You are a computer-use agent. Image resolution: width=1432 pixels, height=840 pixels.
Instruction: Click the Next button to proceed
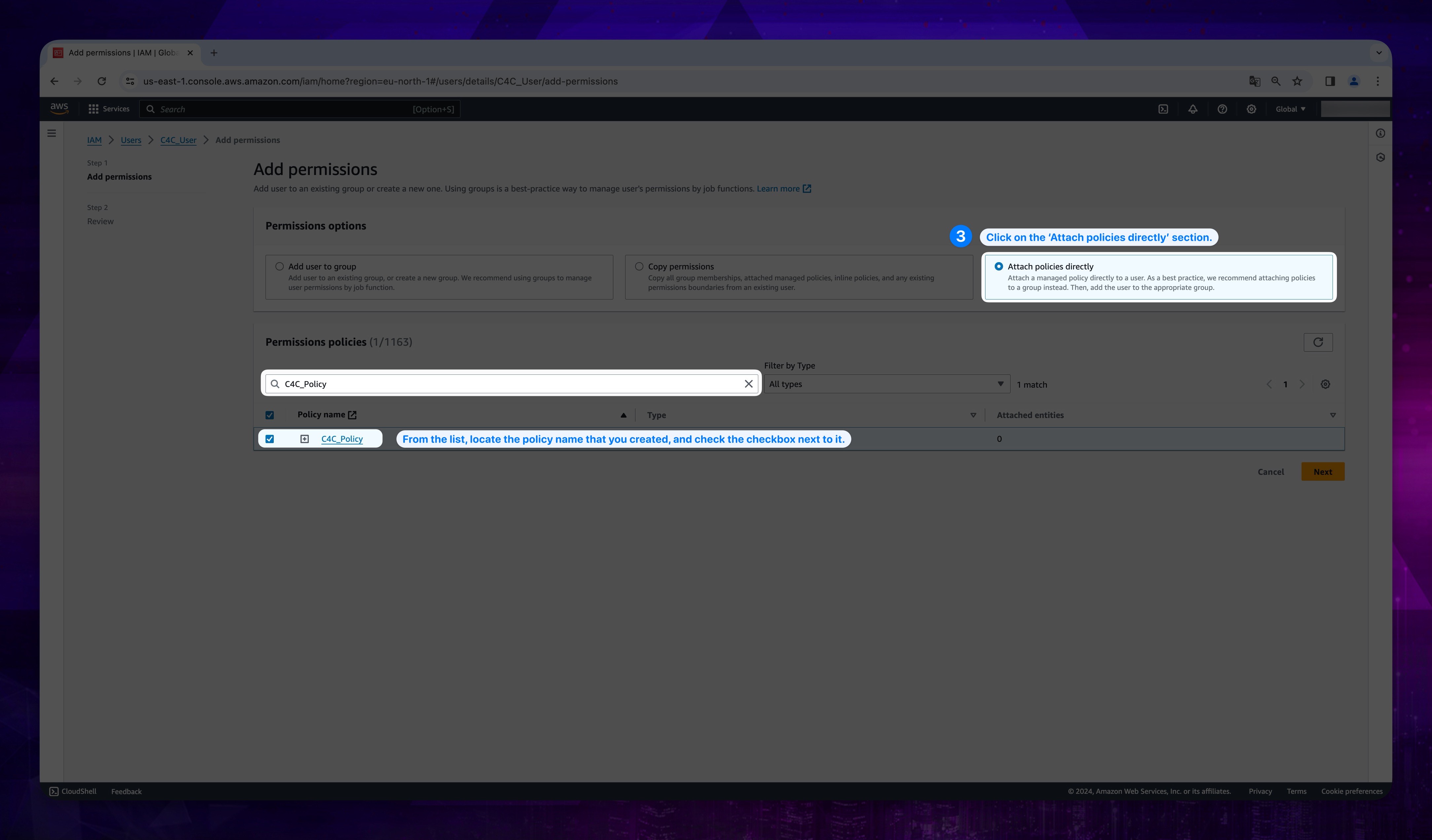click(1322, 471)
